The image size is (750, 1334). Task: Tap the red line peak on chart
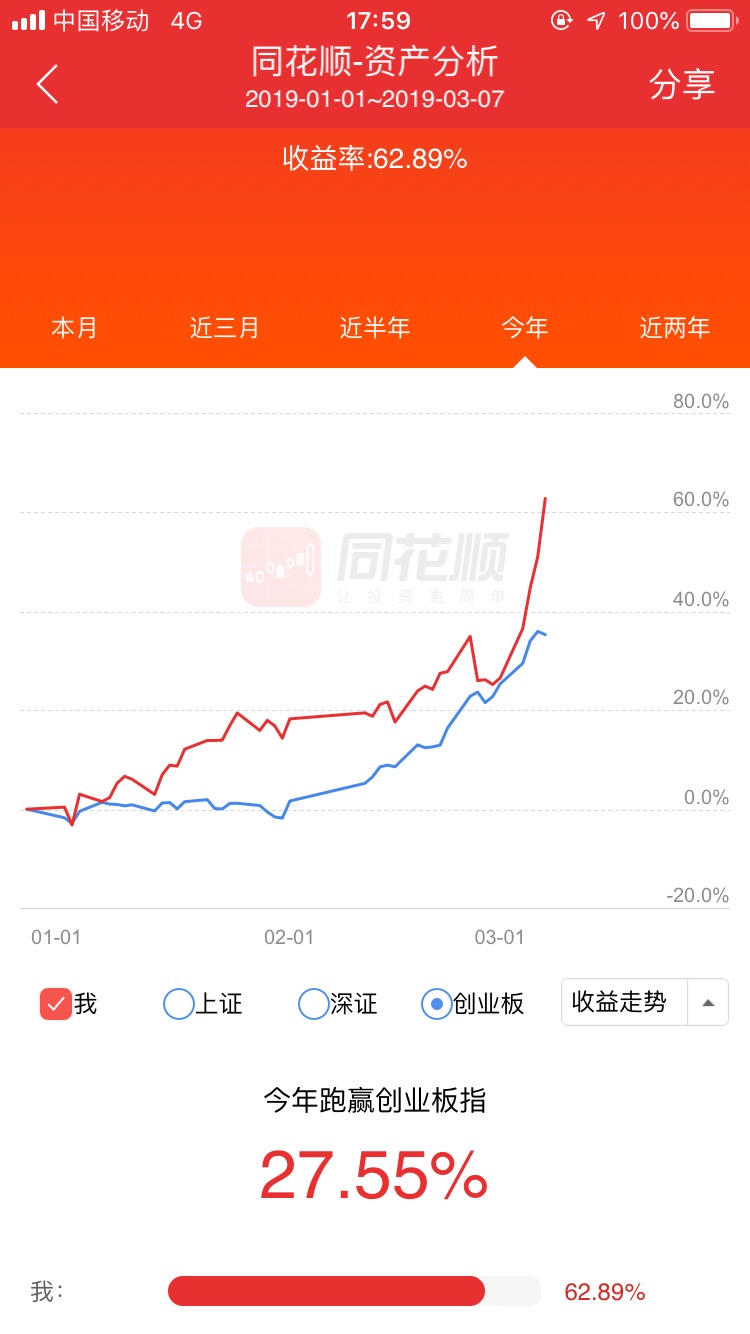pos(545,498)
